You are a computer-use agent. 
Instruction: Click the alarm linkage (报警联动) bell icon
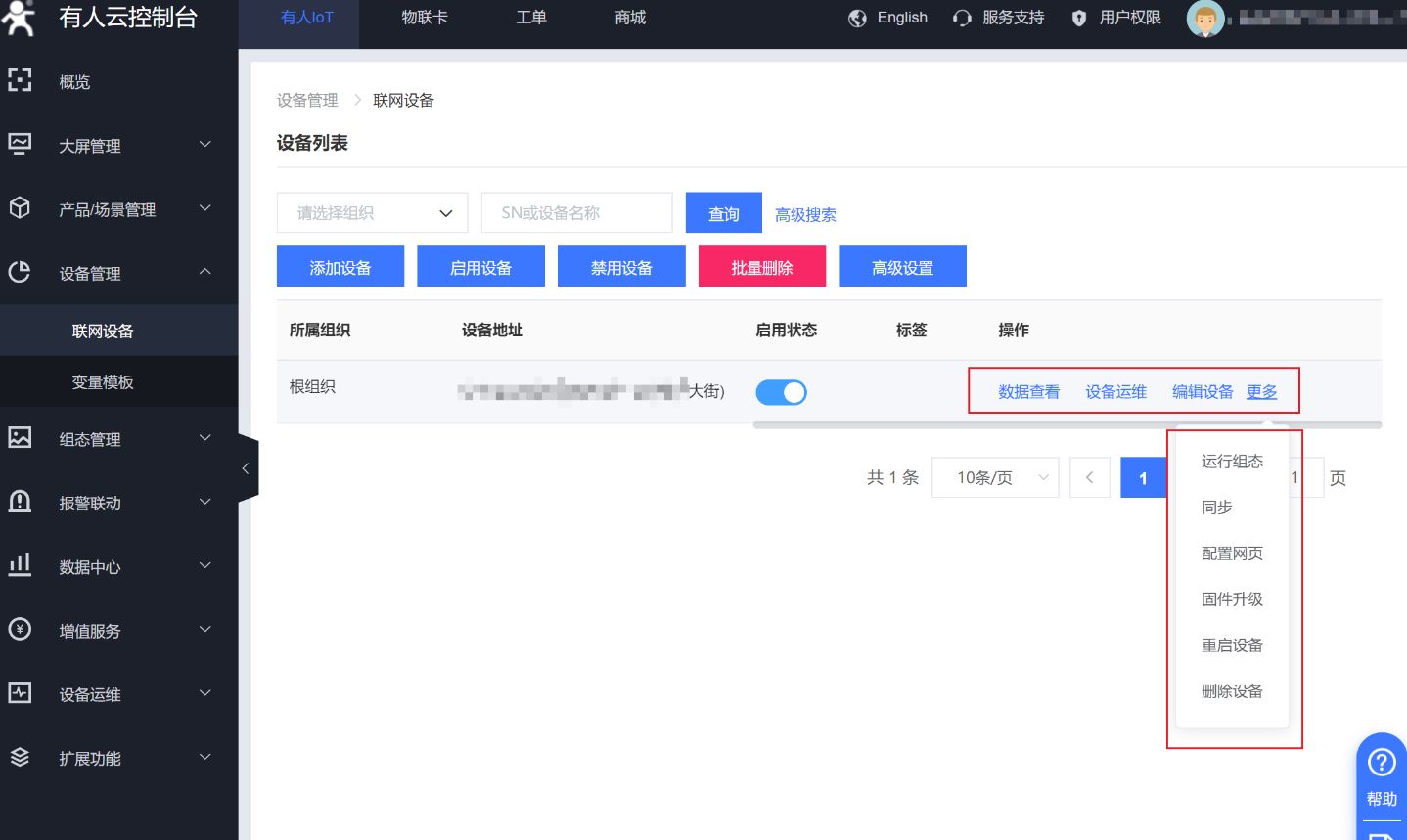(x=20, y=502)
